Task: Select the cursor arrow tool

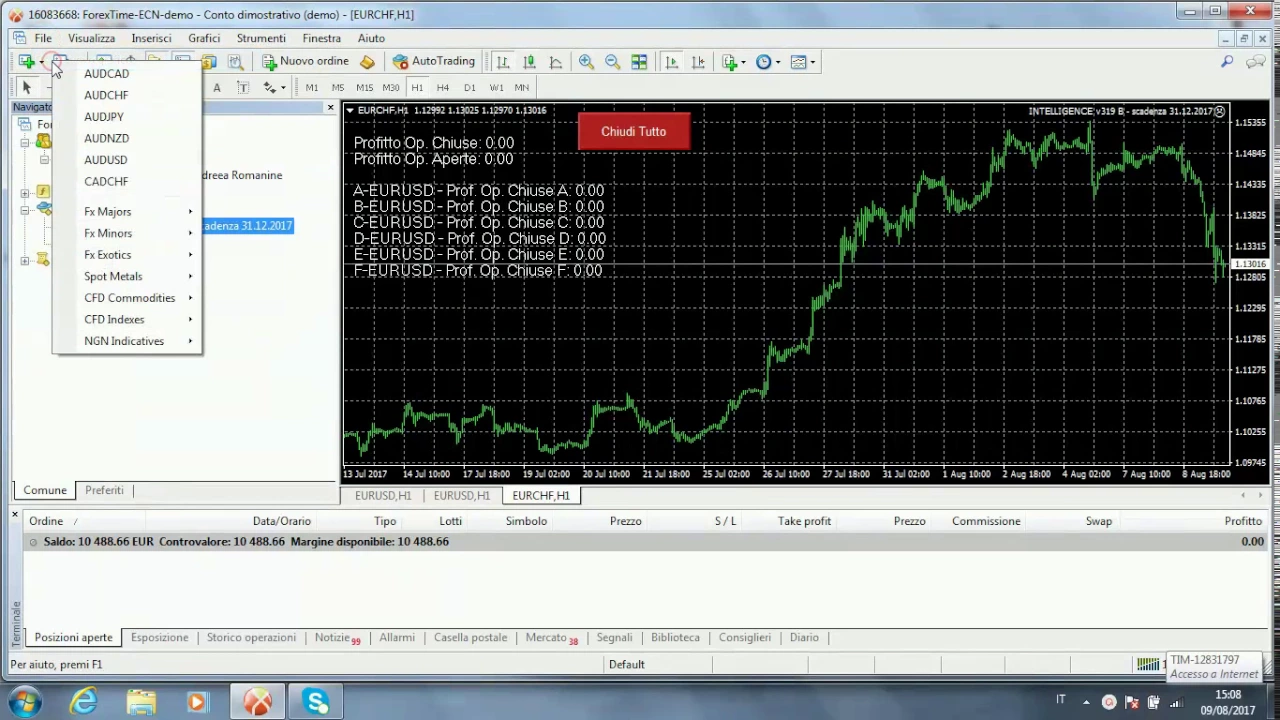Action: pyautogui.click(x=27, y=88)
